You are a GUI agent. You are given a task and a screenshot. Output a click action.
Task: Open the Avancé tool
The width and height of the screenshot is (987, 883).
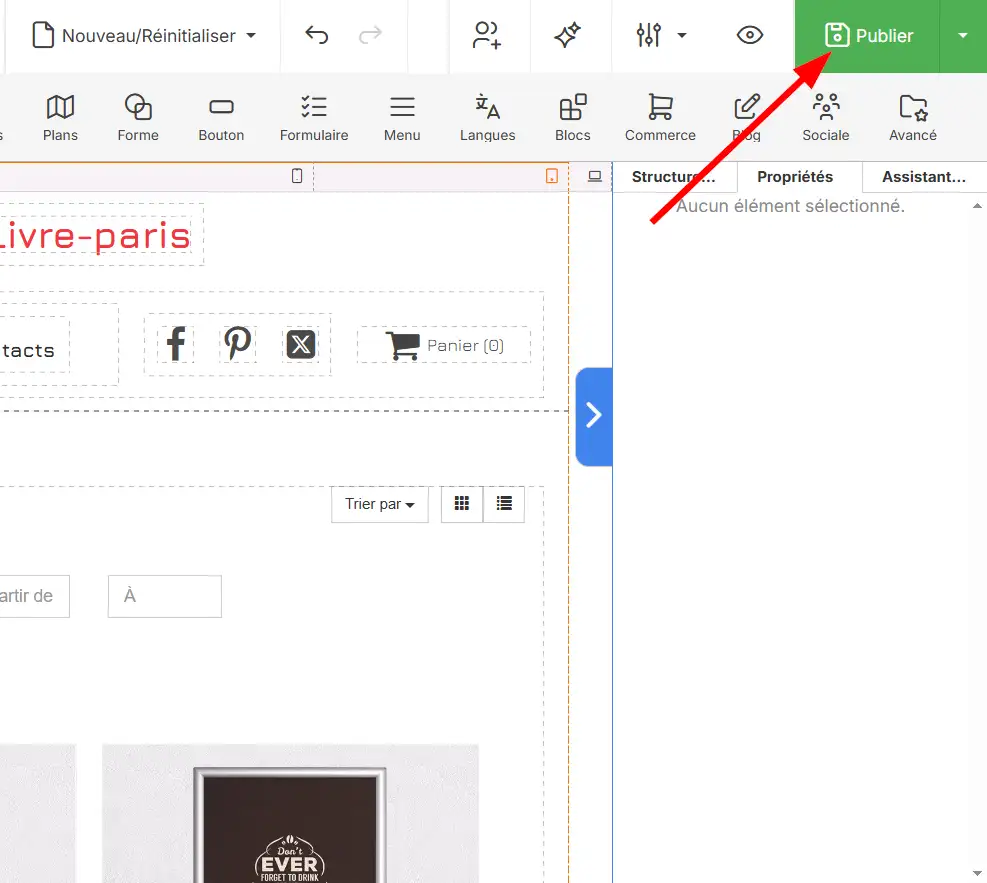(913, 118)
